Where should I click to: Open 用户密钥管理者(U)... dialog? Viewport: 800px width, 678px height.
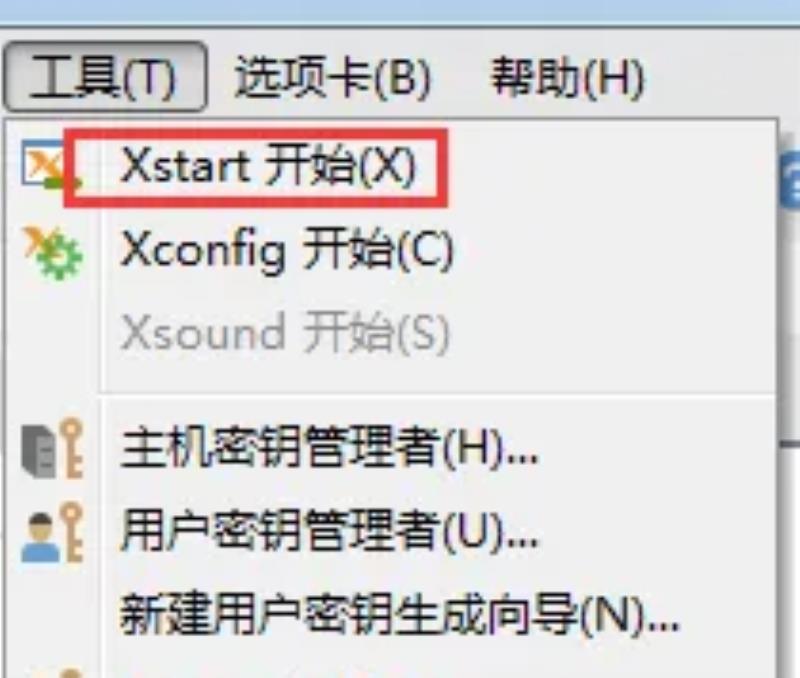click(330, 532)
